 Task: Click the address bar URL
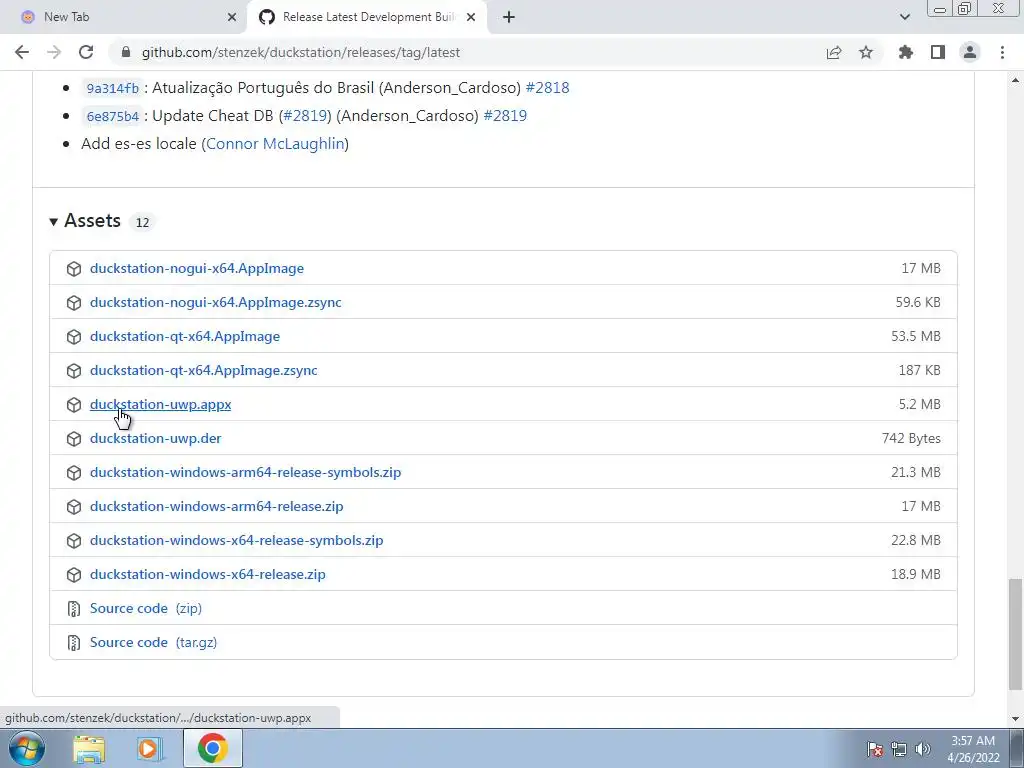pos(300,52)
